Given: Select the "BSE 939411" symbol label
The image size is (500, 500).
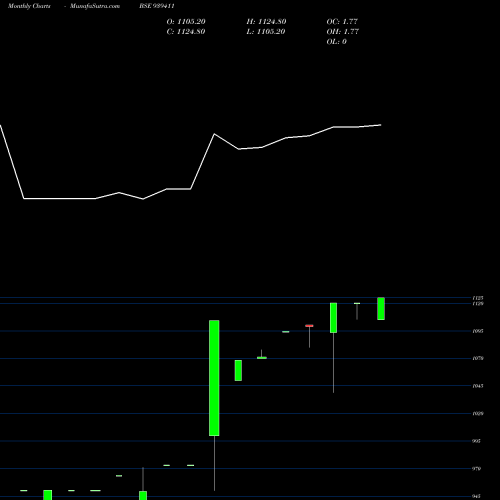Looking at the screenshot, I should (x=157, y=6).
